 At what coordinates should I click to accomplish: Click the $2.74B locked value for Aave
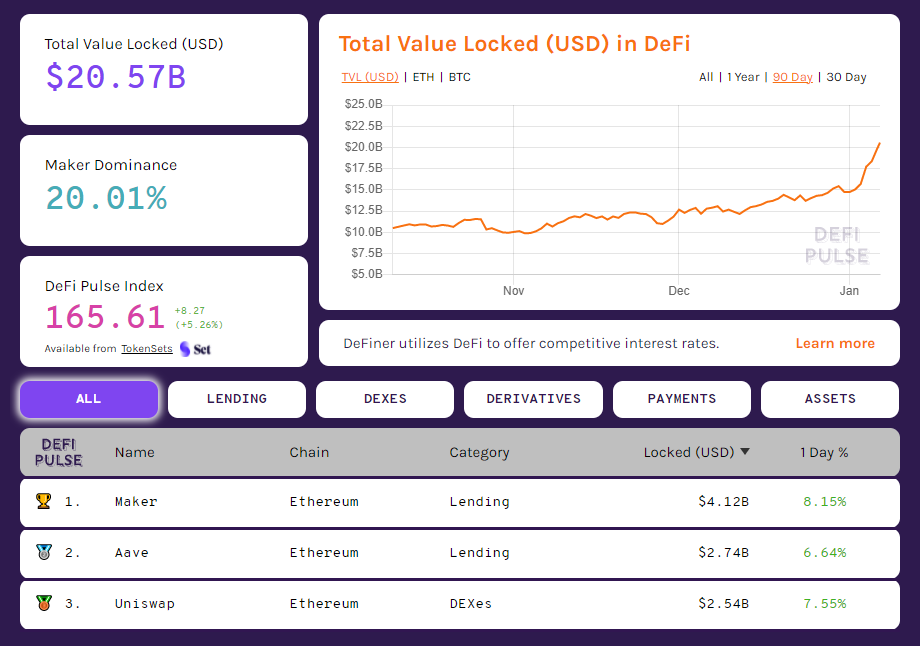[723, 553]
